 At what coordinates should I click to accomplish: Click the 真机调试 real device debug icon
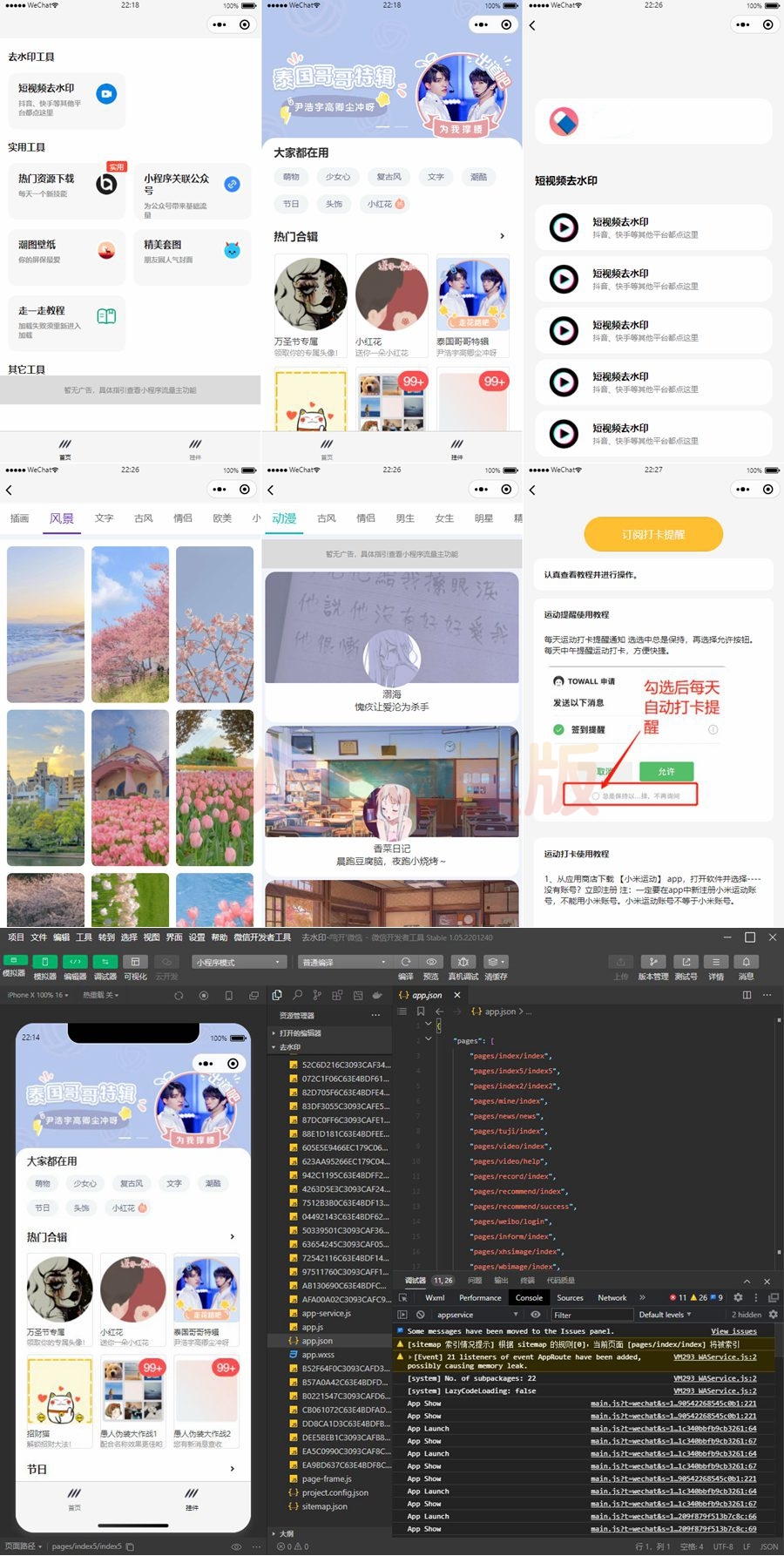tap(463, 962)
